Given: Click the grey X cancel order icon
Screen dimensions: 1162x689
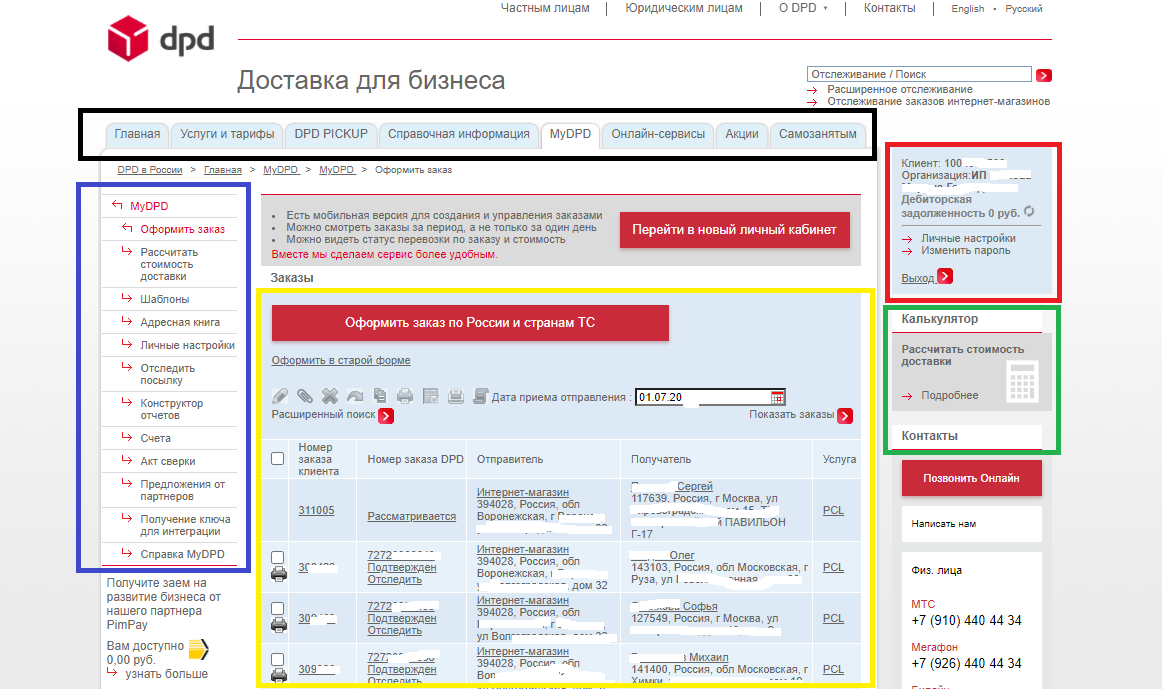Looking at the screenshot, I should (330, 396).
